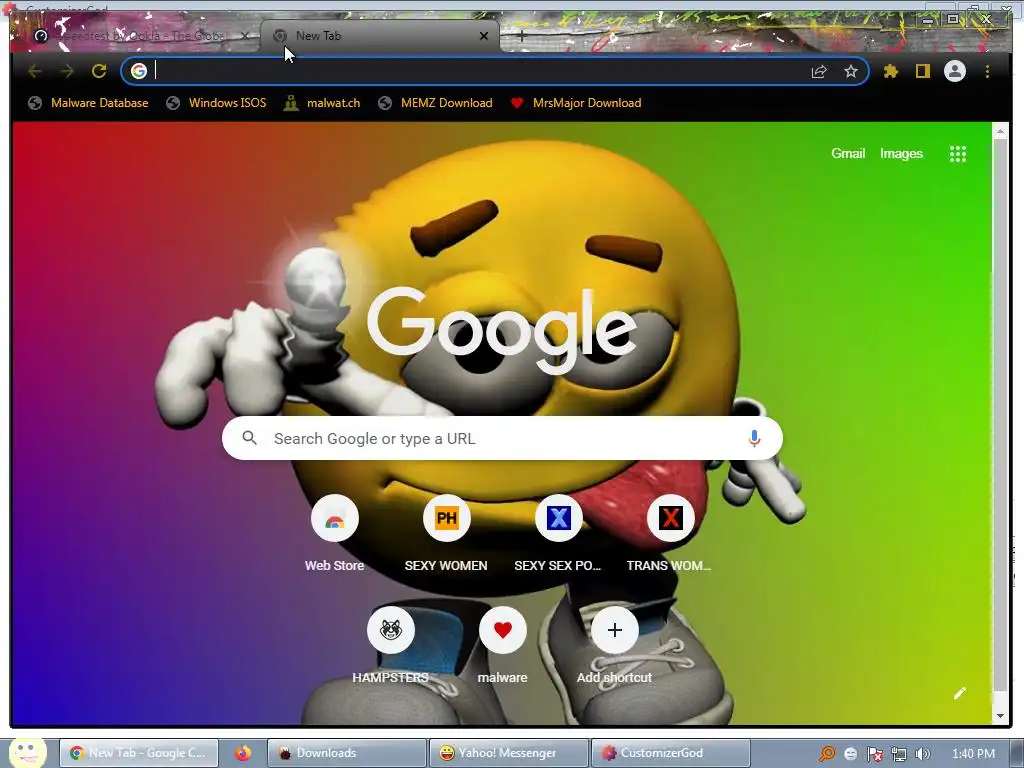
Task: Open the profile avatar icon
Action: [x=955, y=71]
